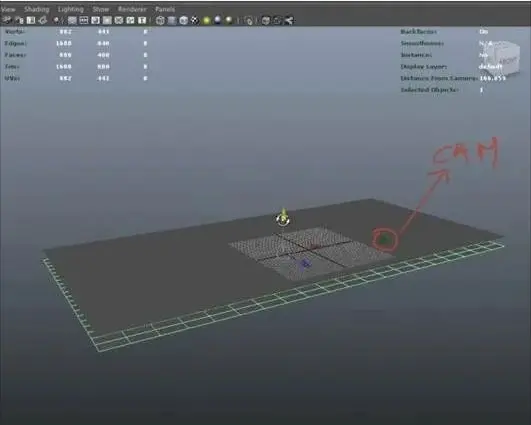Viewport: 531px width, 425px height.
Task: Open the View panel menu
Action: [x=8, y=9]
